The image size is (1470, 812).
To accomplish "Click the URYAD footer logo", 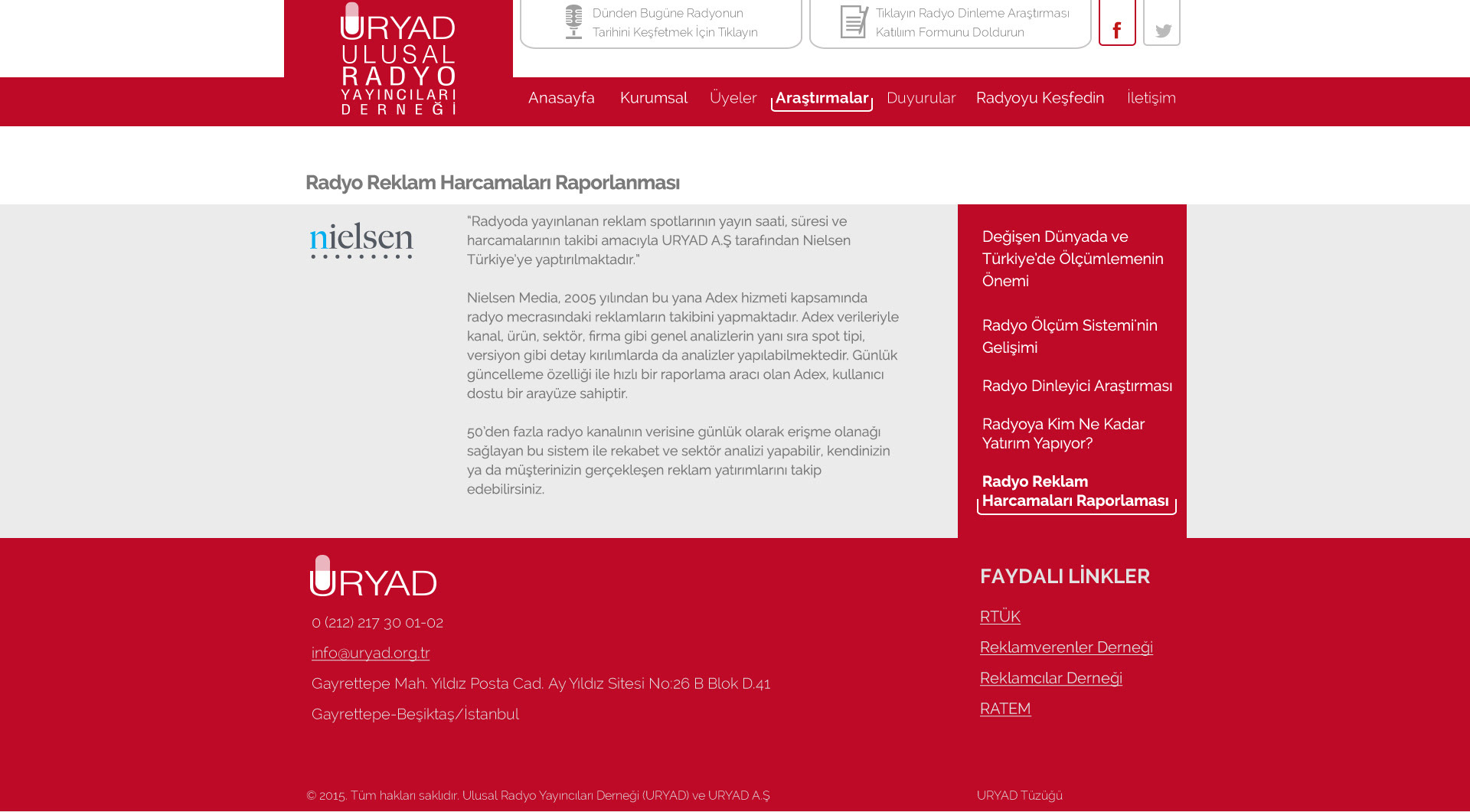I will (374, 576).
